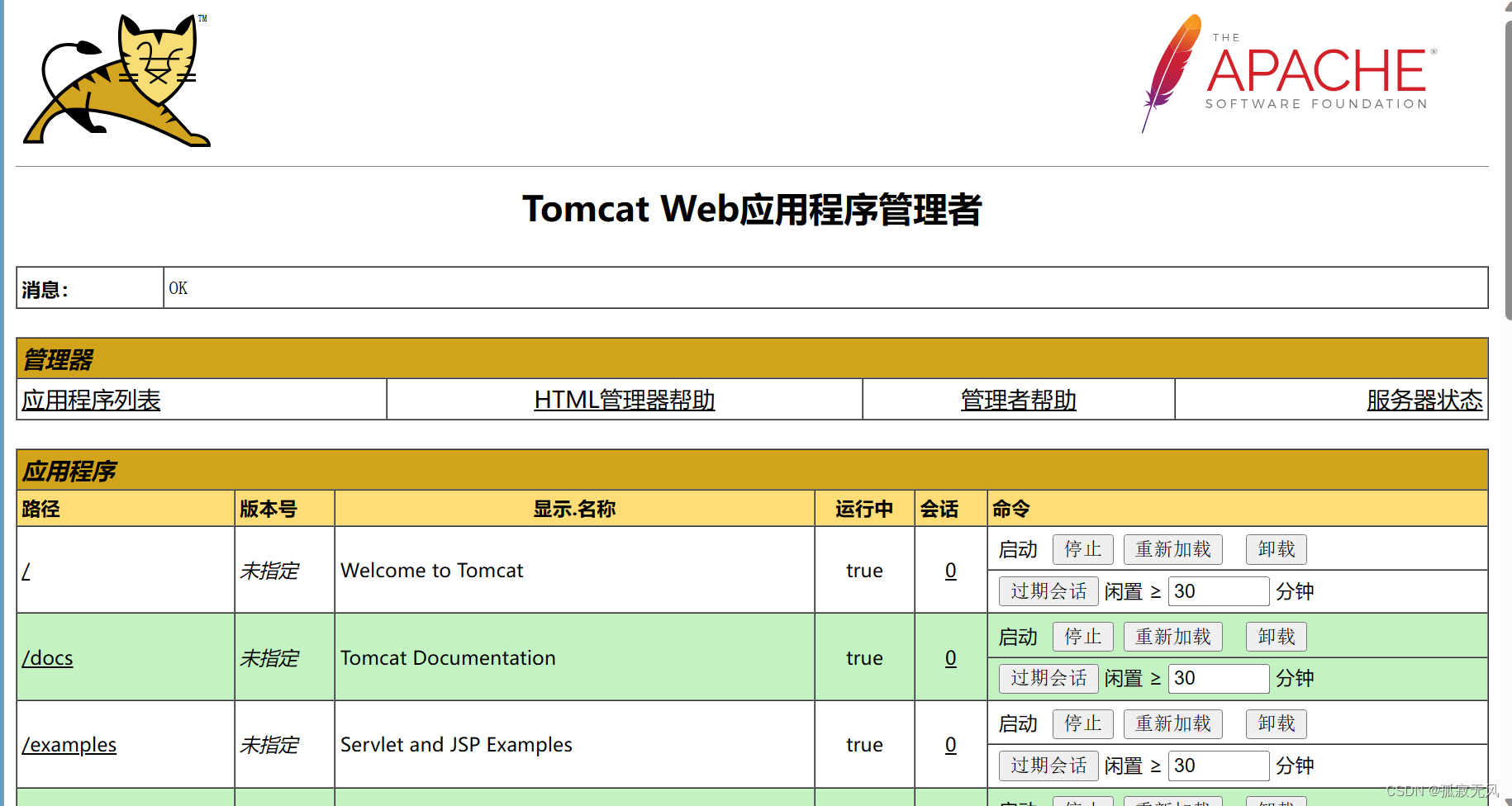
Task: Click the idle minutes field for /examples
Action: 1219,766
